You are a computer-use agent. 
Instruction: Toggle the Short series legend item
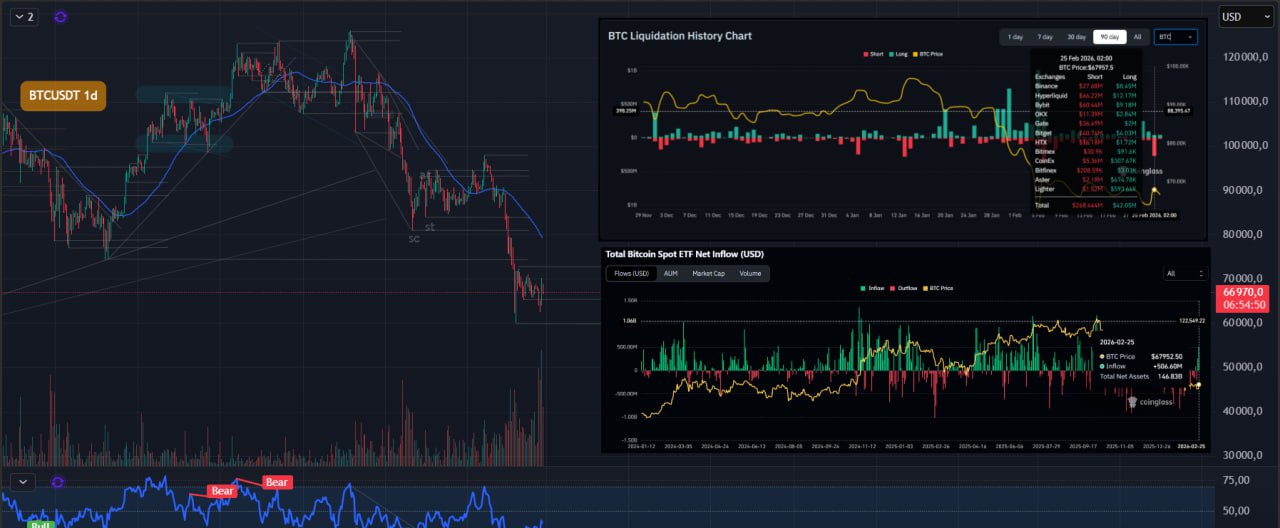pyautogui.click(x=873, y=54)
